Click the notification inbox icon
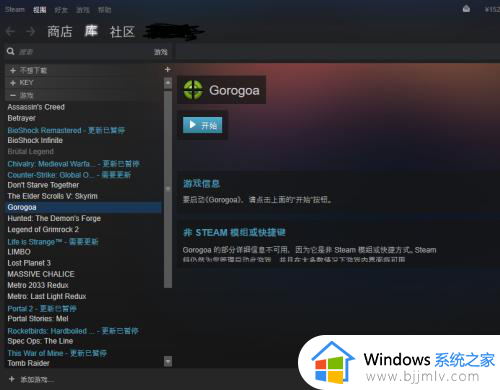The height and width of the screenshot is (390, 500). (x=466, y=9)
